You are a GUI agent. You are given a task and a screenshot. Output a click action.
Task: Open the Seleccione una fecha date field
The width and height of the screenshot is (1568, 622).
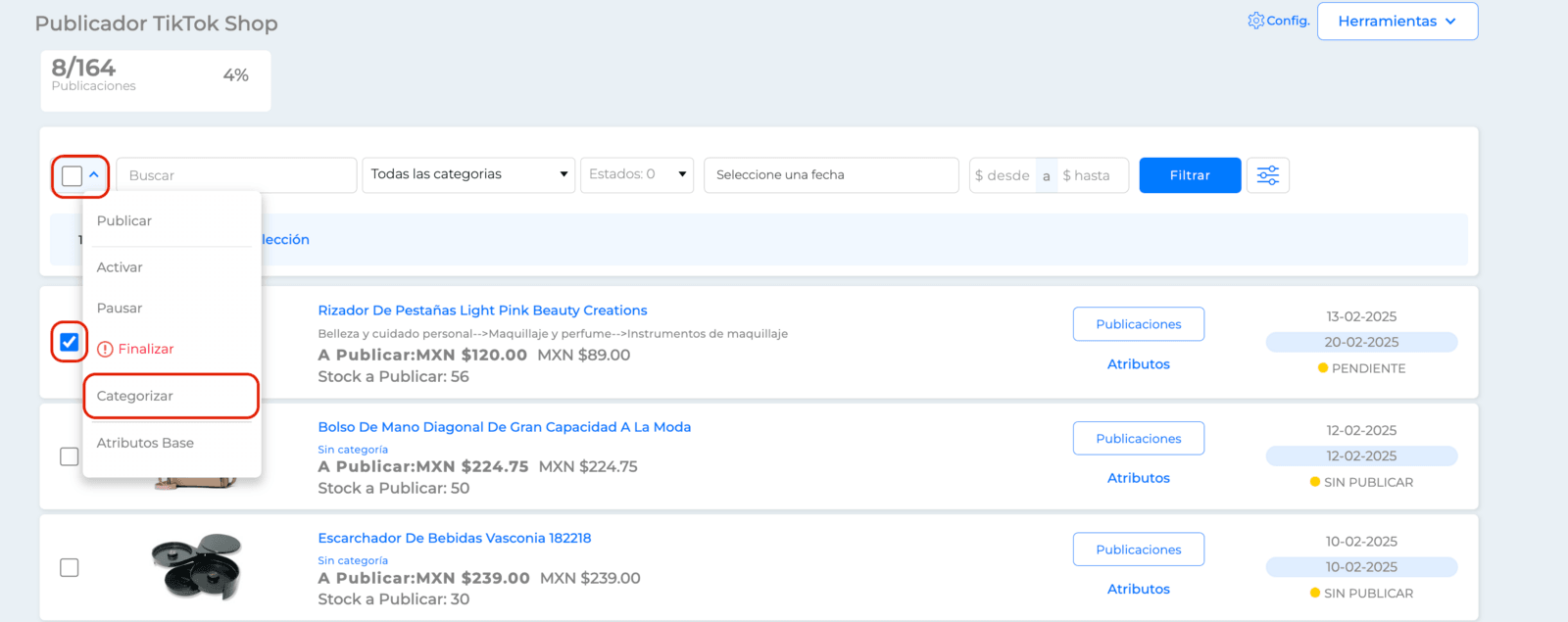(831, 175)
